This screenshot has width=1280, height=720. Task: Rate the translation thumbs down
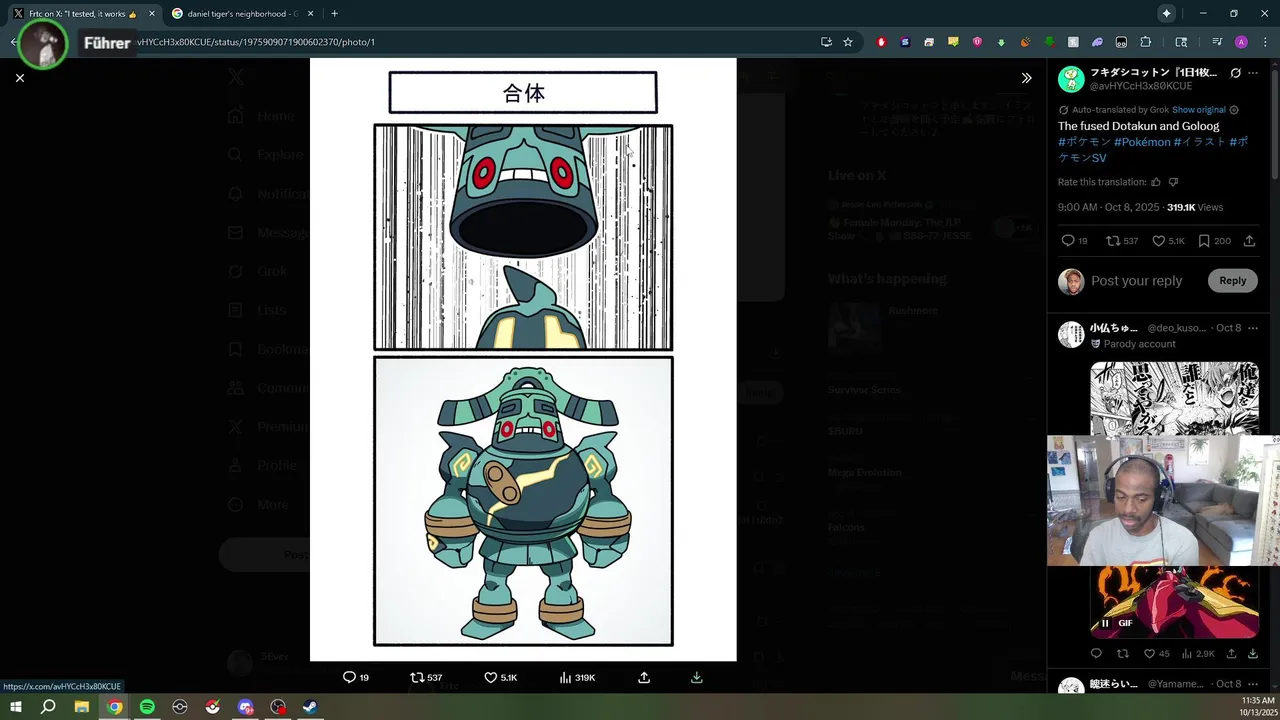(x=1174, y=182)
